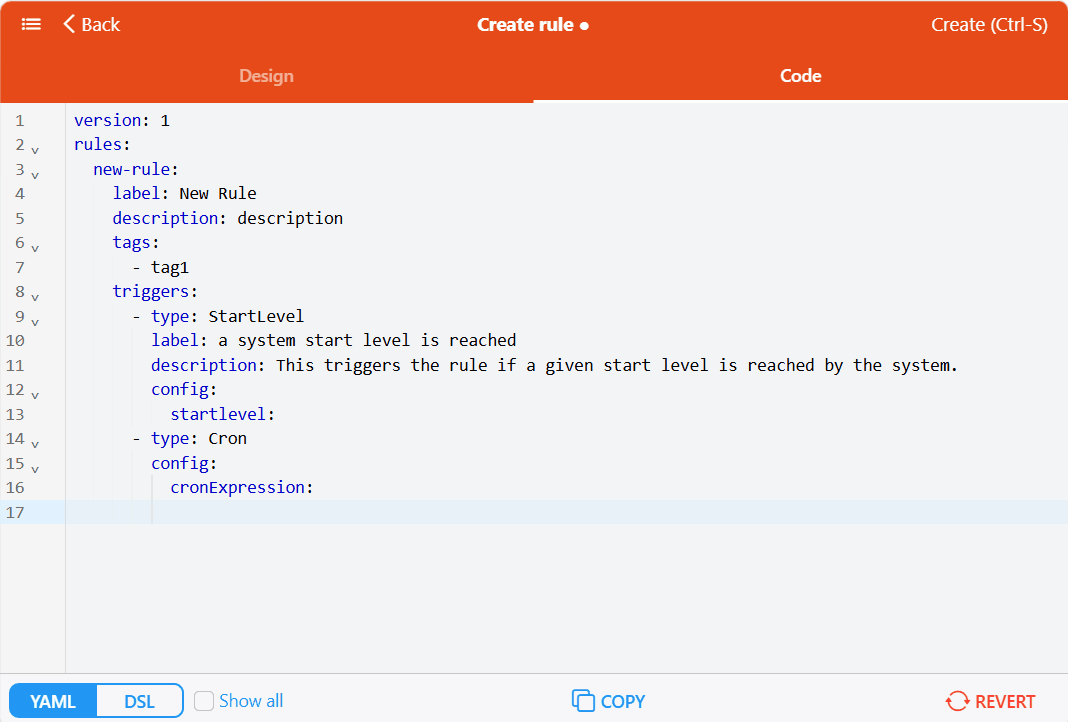Select the YAML format toggle
The image size is (1068, 722).
pyautogui.click(x=53, y=701)
